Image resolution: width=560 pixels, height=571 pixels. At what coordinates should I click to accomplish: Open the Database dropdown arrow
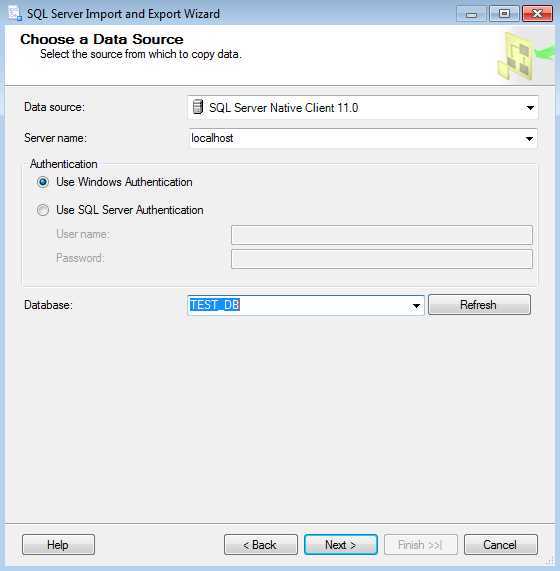point(416,306)
